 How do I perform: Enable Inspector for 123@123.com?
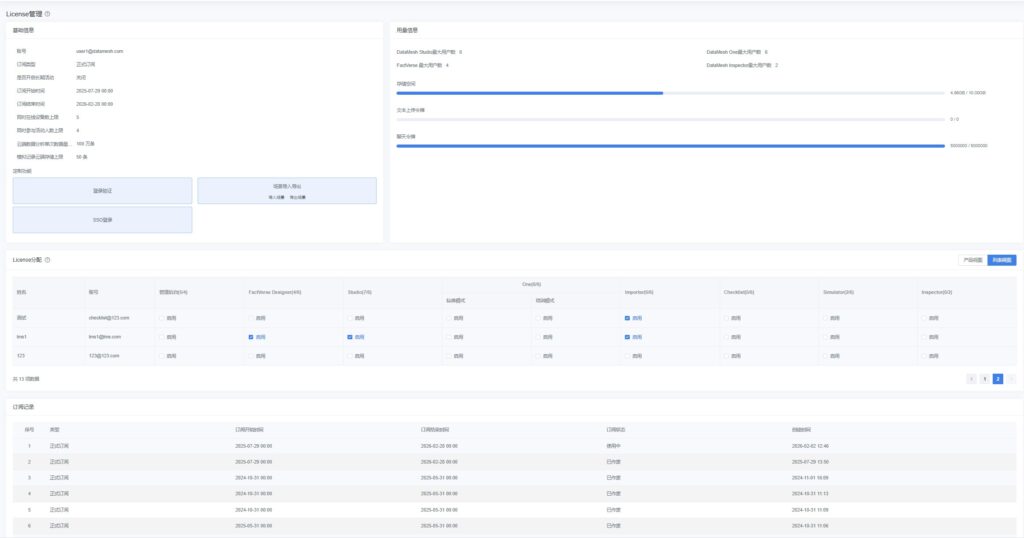tap(924, 355)
